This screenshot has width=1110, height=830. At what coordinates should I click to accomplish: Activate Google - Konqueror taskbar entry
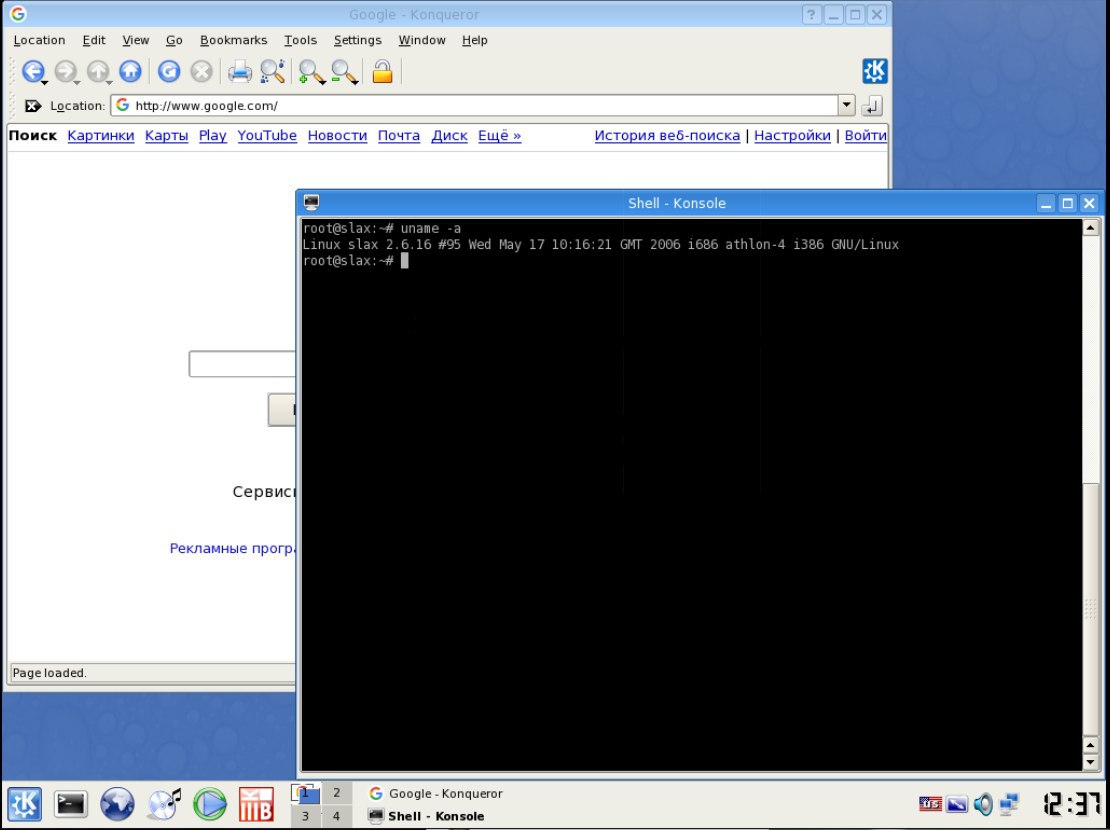tap(436, 793)
